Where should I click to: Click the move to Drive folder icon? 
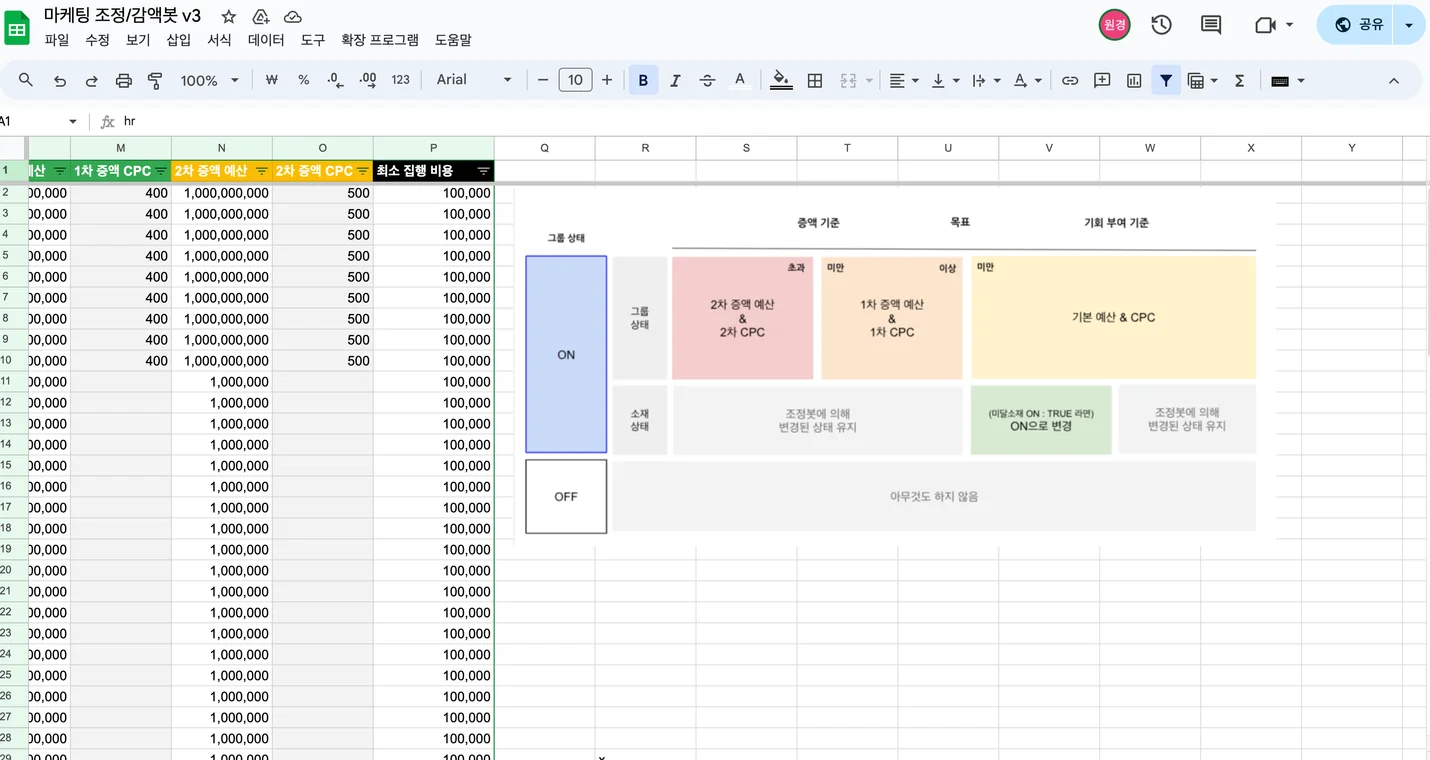pyautogui.click(x=260, y=17)
